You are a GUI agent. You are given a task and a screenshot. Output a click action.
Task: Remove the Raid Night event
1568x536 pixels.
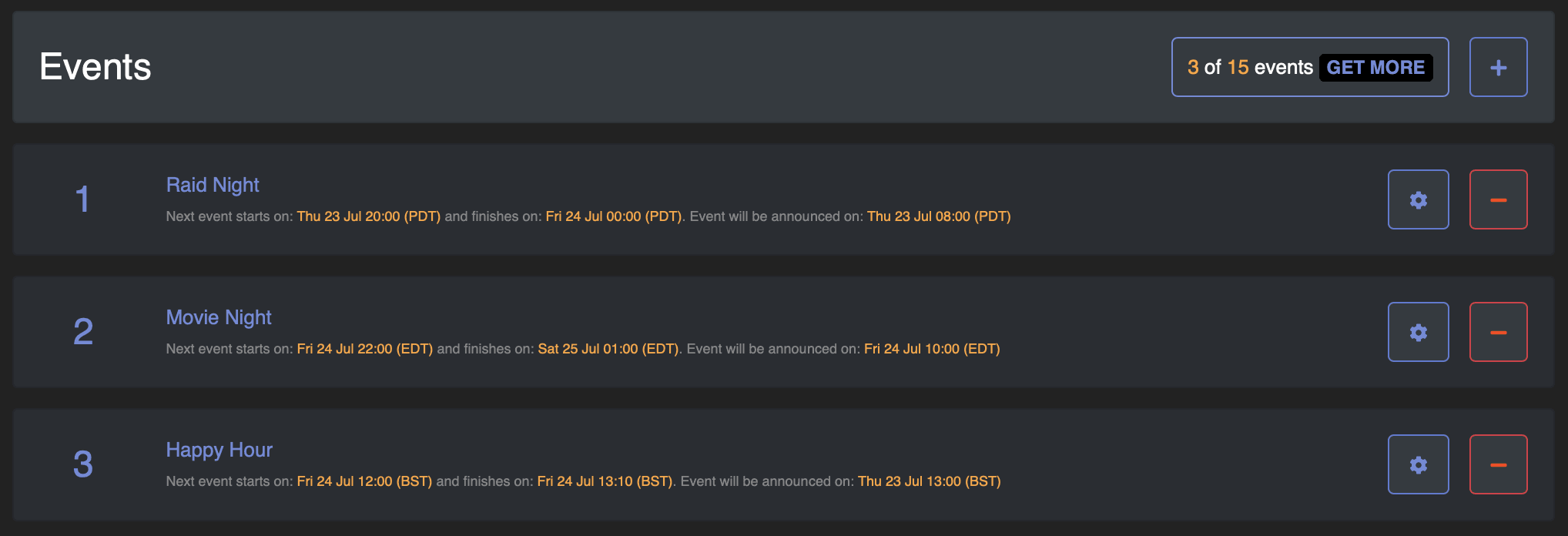(1498, 199)
